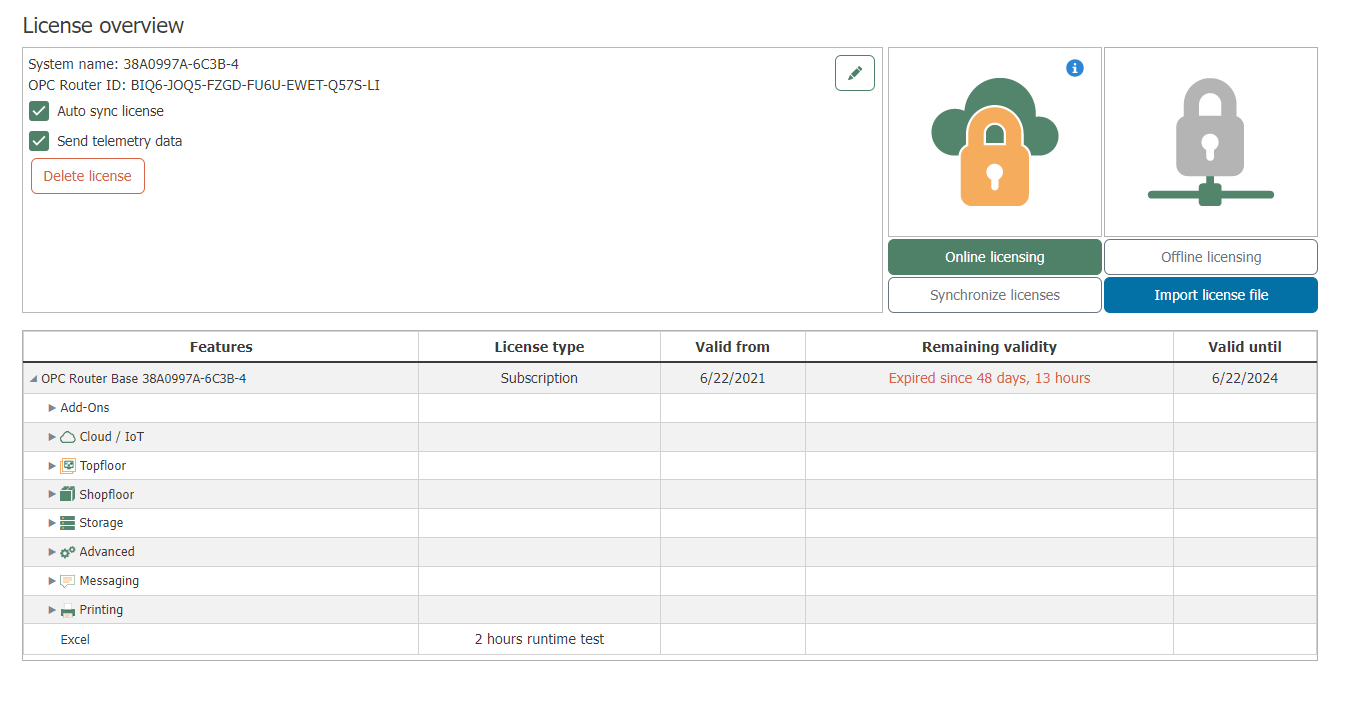Viewport: 1362px width, 704px height.
Task: Click the Printing printer icon
Action: [68, 610]
